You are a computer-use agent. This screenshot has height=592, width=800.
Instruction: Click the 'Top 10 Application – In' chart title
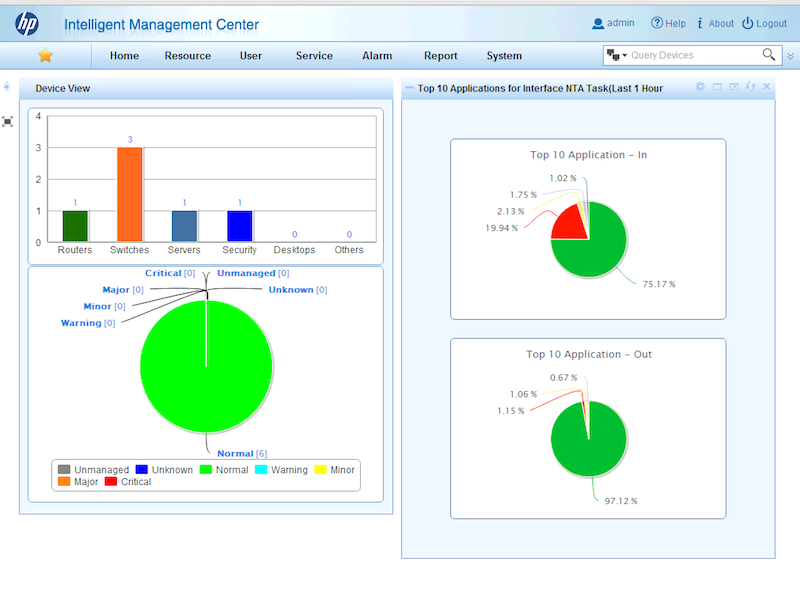[x=588, y=155]
